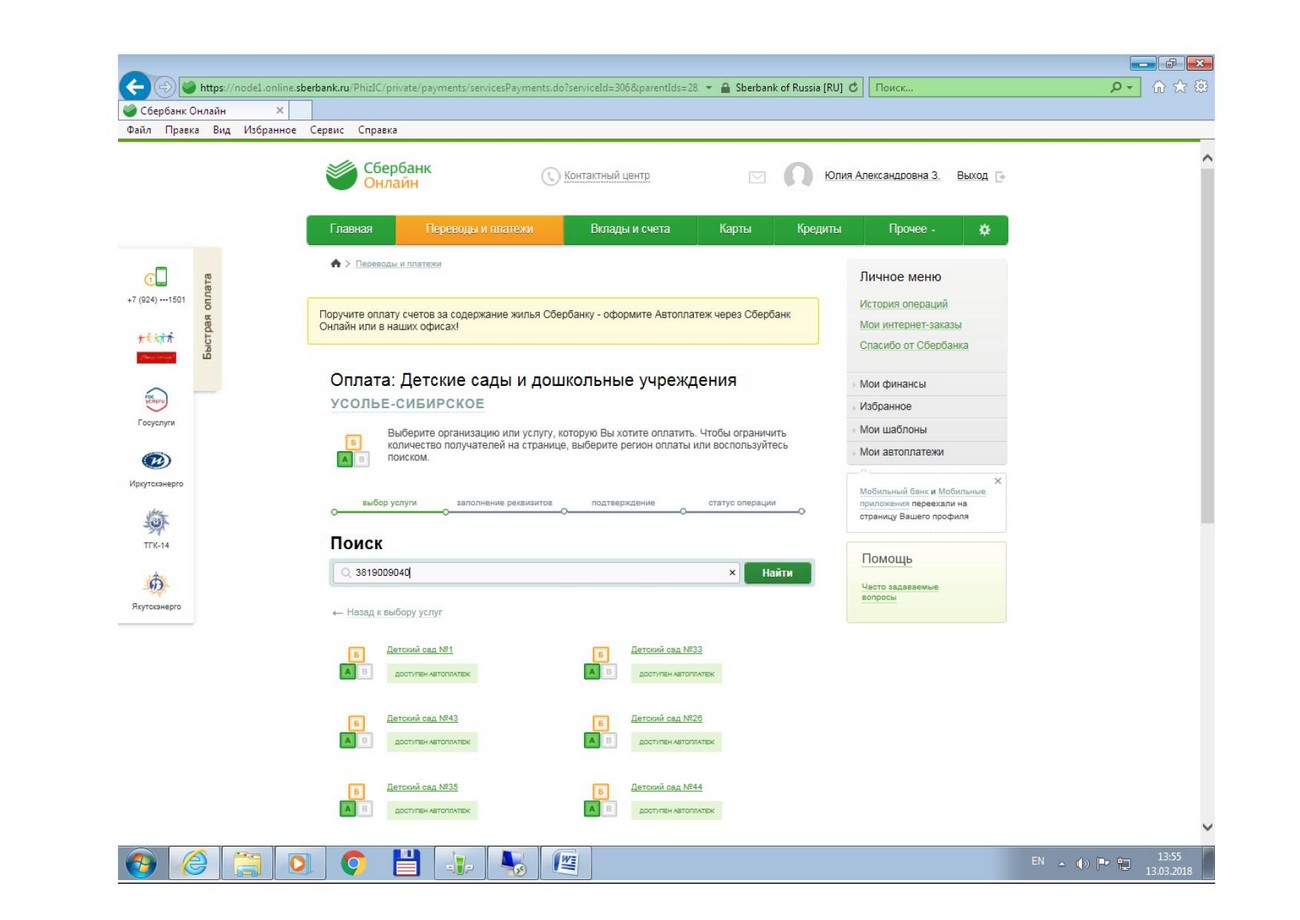This screenshot has height=920, width=1300.
Task: Open the messages envelope icon
Action: 757,177
